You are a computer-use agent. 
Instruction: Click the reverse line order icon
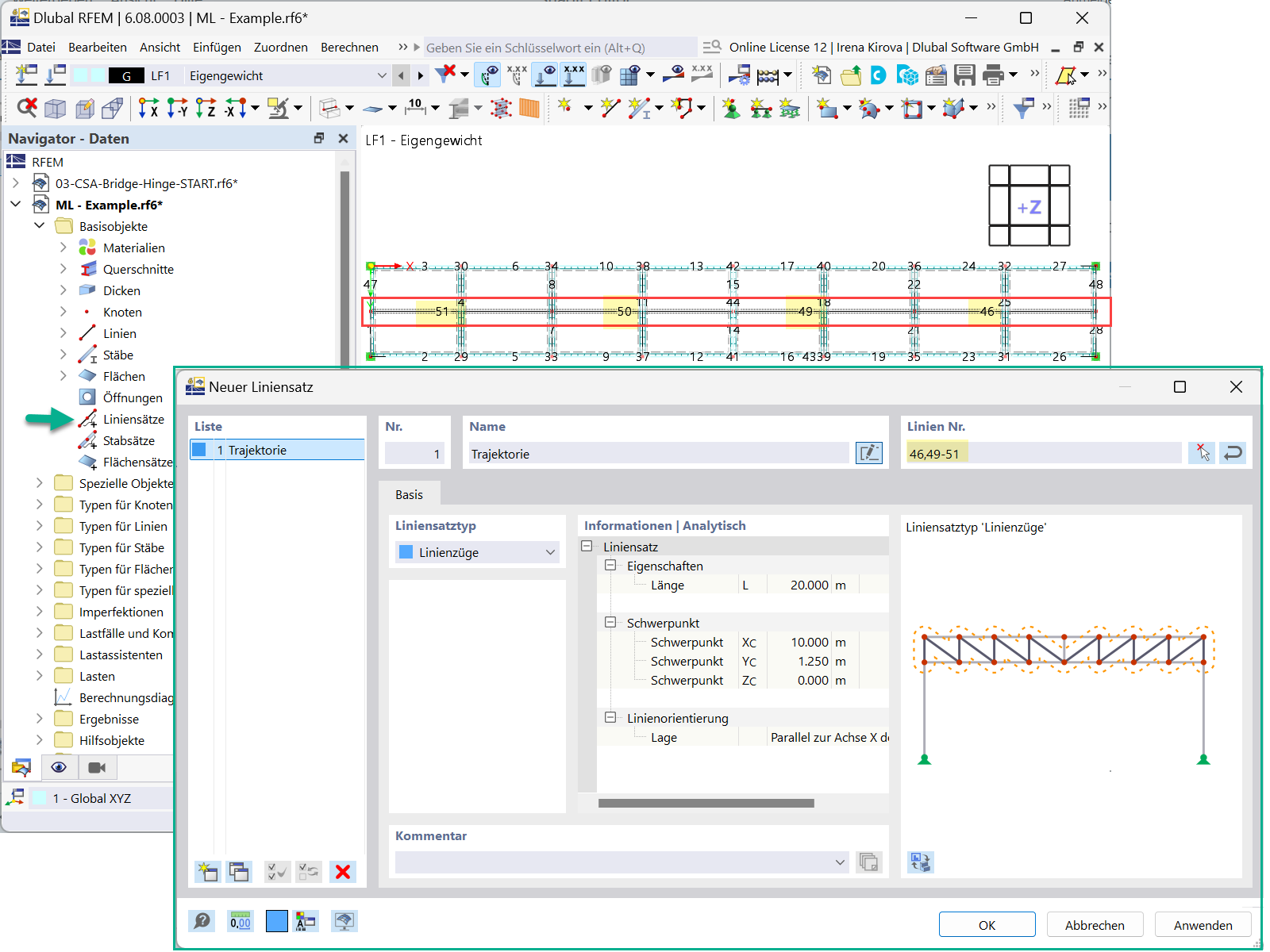(x=1233, y=453)
